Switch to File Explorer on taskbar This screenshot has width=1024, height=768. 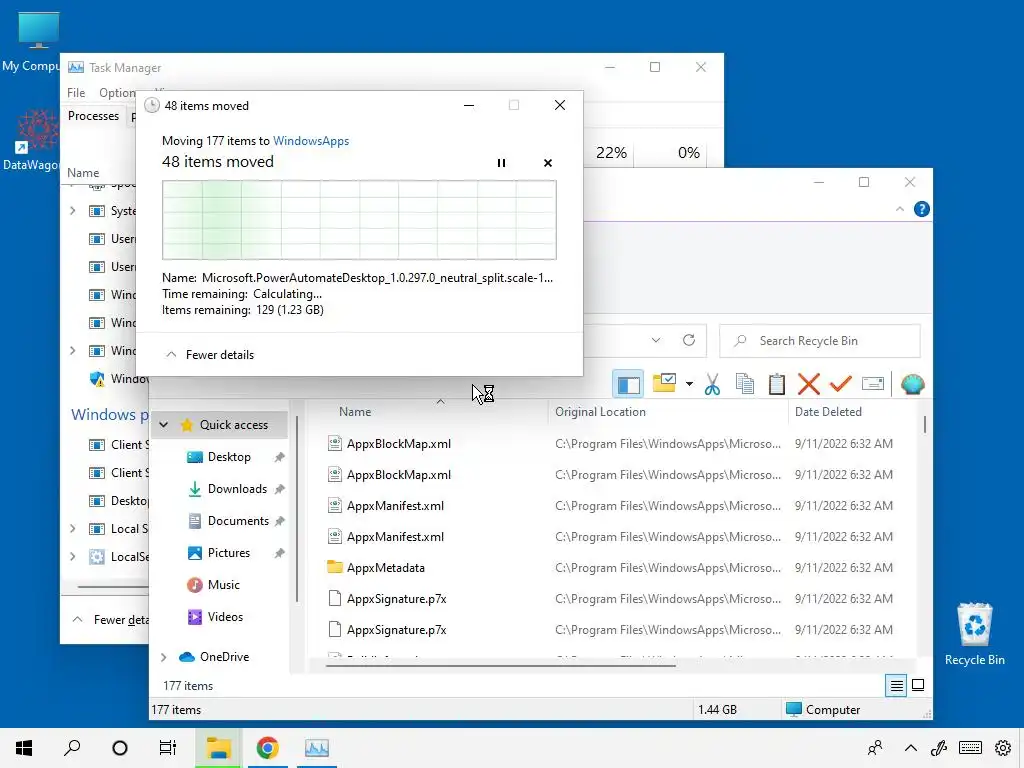click(x=218, y=748)
